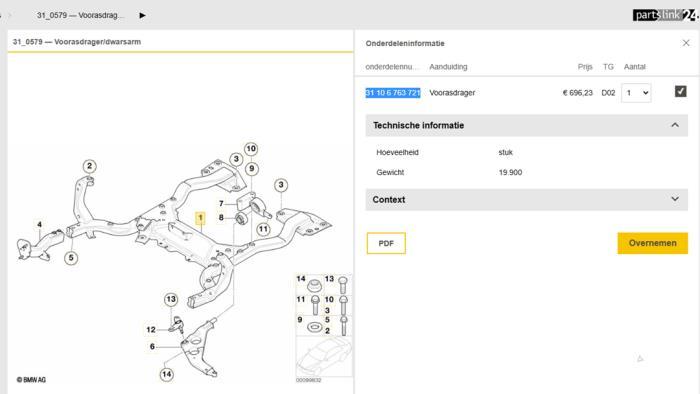Collapse the Technische informatie section

coord(675,125)
